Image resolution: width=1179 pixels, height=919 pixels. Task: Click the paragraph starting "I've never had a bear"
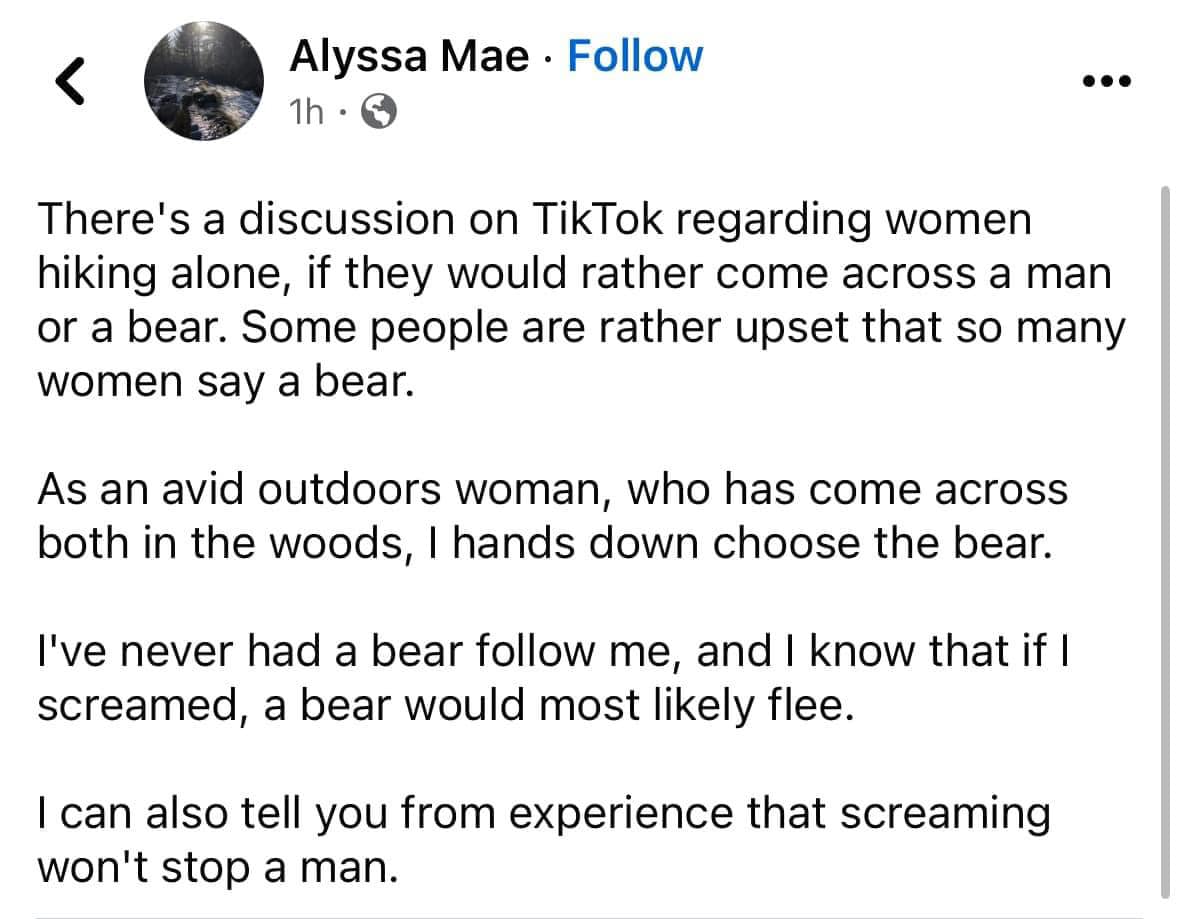(x=553, y=678)
